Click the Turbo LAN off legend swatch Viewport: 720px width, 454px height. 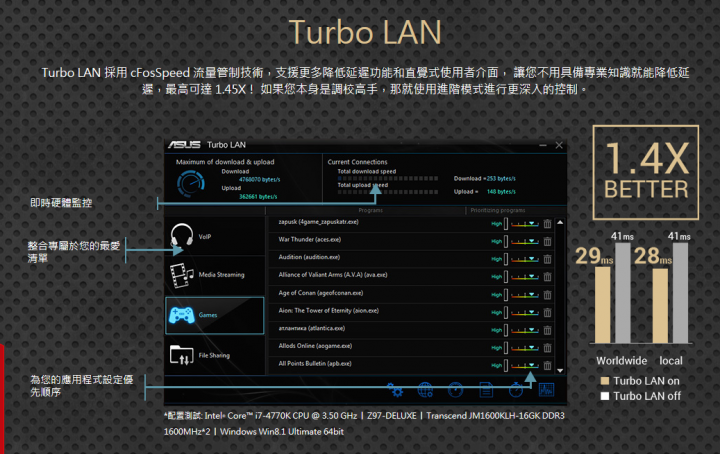pos(605,396)
